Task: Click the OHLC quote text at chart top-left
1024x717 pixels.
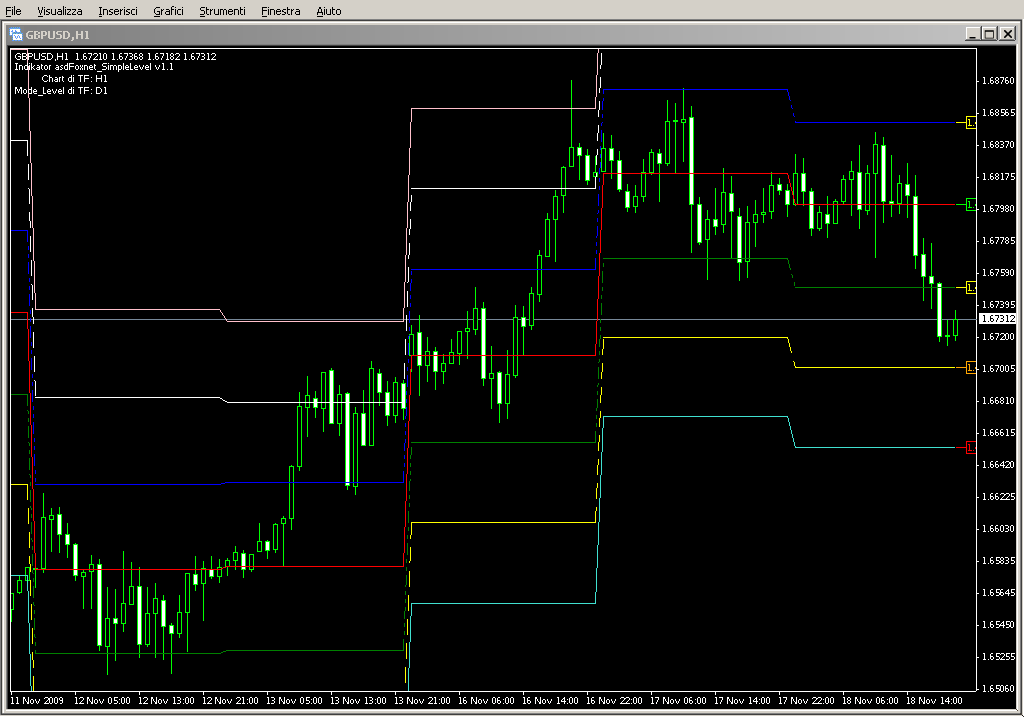Action: click(x=115, y=57)
